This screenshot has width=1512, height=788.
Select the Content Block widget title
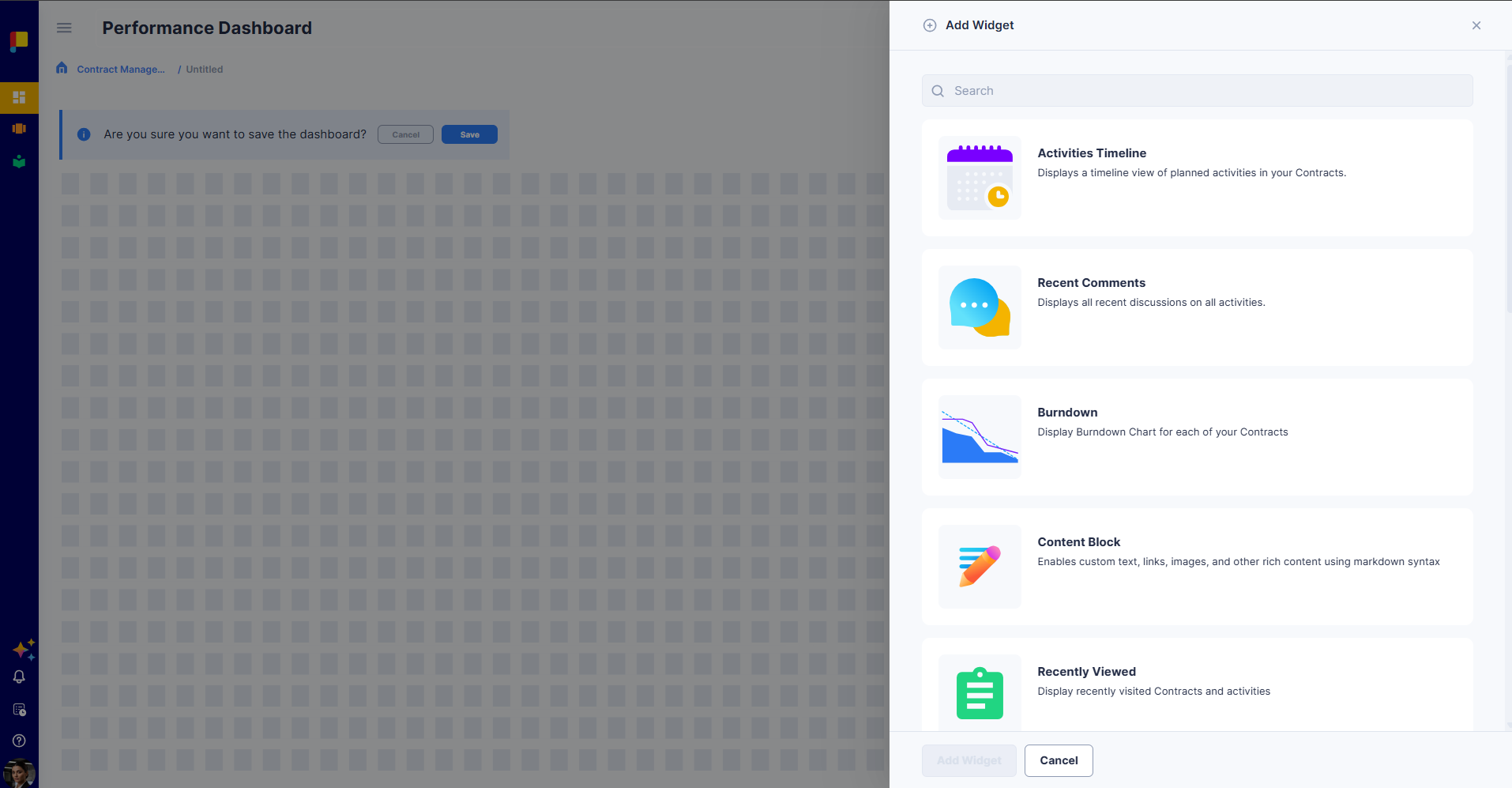(x=1078, y=542)
